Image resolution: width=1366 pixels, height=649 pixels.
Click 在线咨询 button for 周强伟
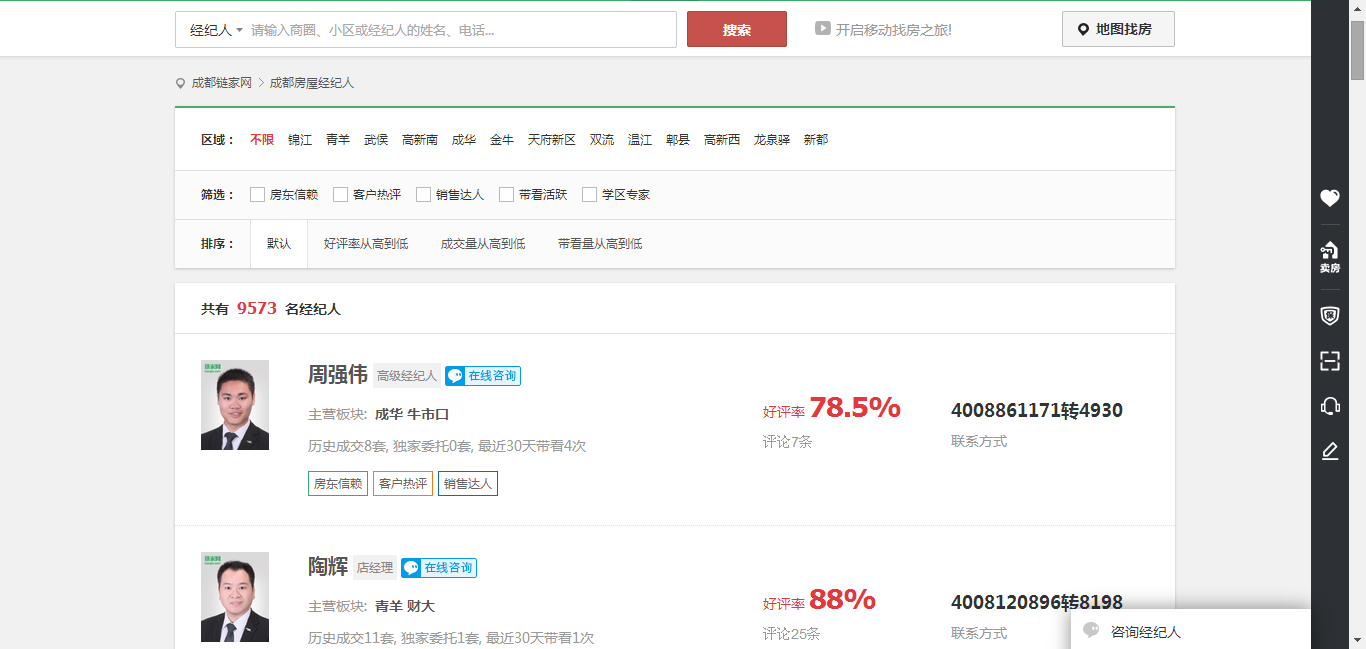483,376
